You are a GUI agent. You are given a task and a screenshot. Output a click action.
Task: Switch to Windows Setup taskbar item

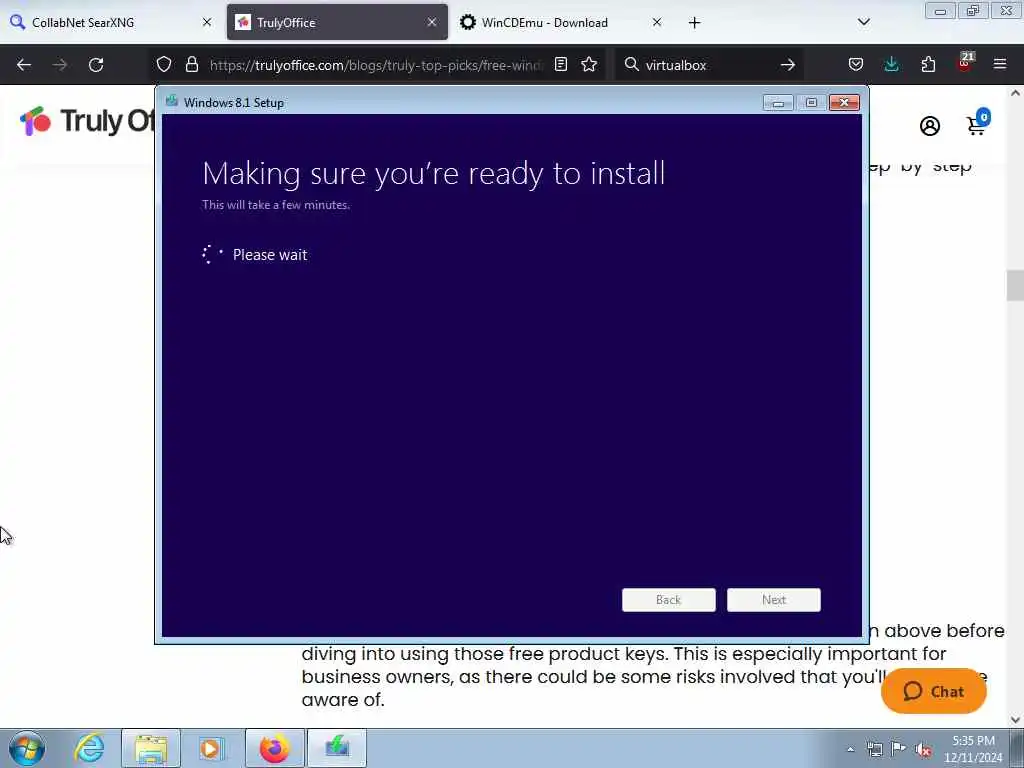337,748
